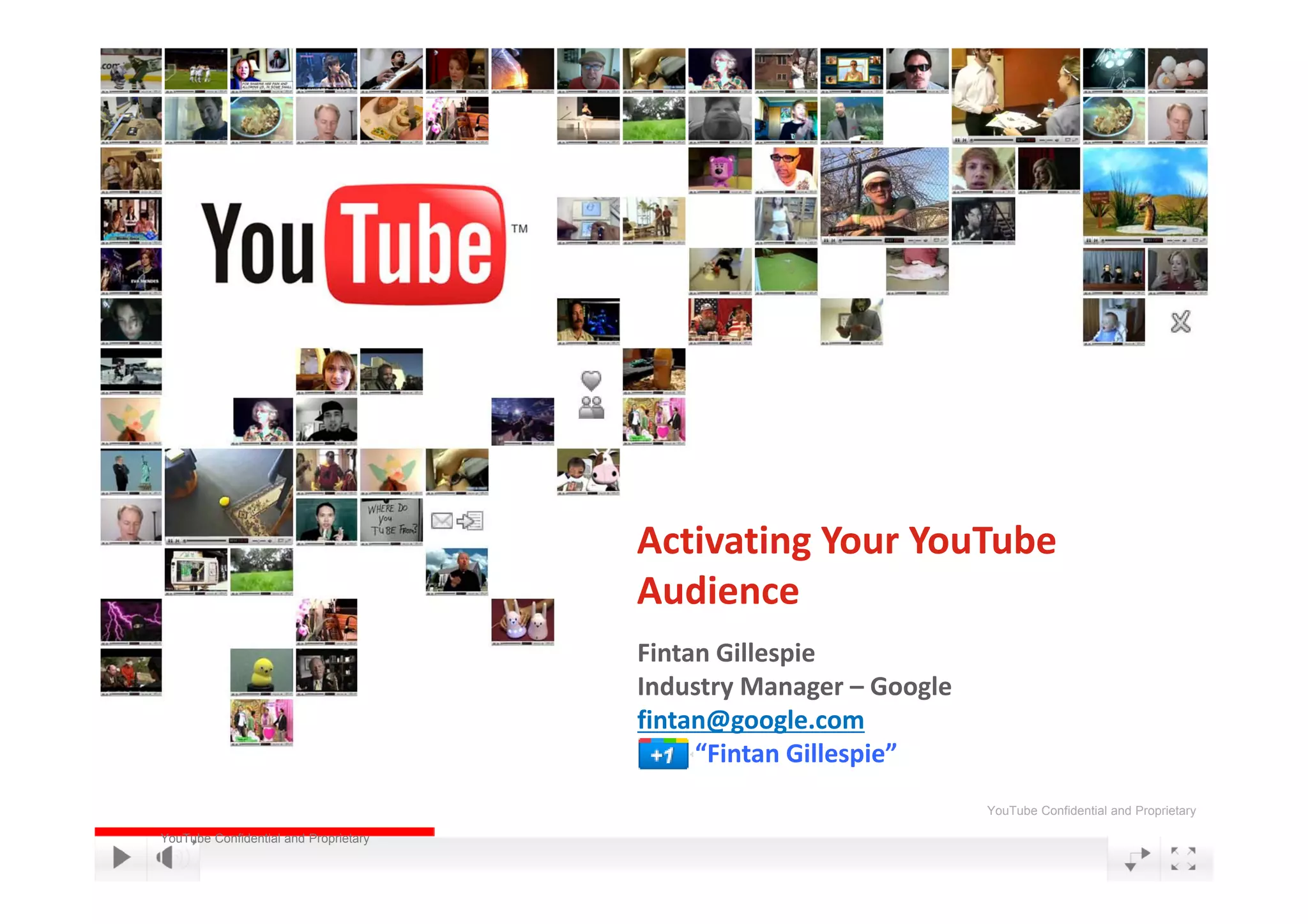The height and width of the screenshot is (924, 1308).
Task: Click the expand/resize arrows icon near fullscreen
Action: [x=1137, y=859]
